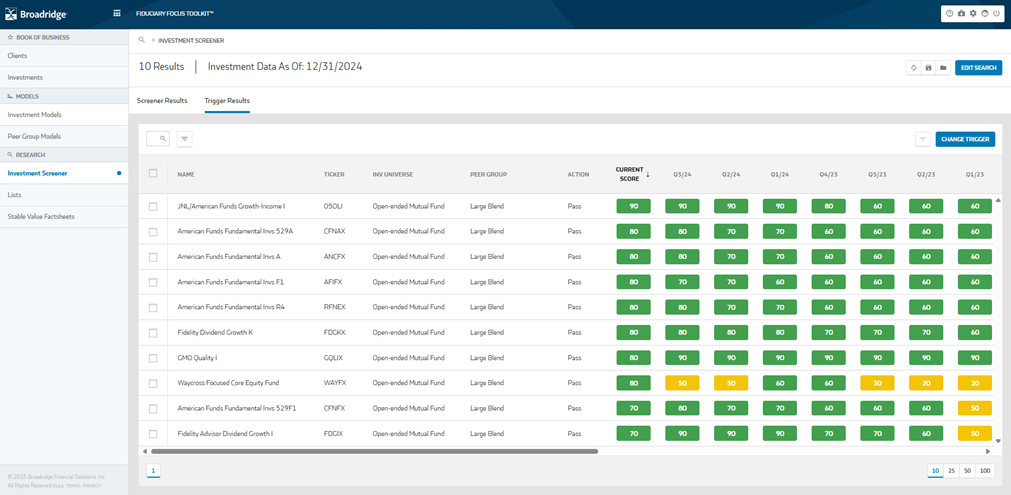The height and width of the screenshot is (495, 1011).
Task: Open Stable Value Factsheets in sidebar
Action: tap(64, 217)
